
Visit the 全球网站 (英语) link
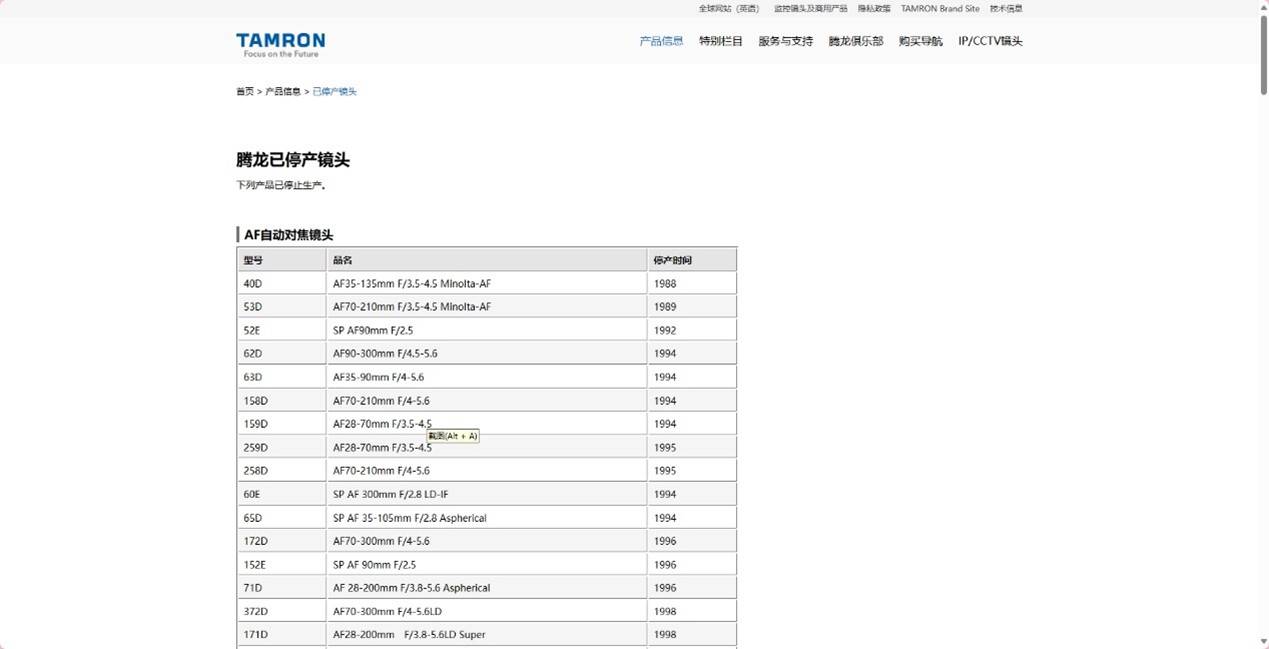(x=728, y=9)
